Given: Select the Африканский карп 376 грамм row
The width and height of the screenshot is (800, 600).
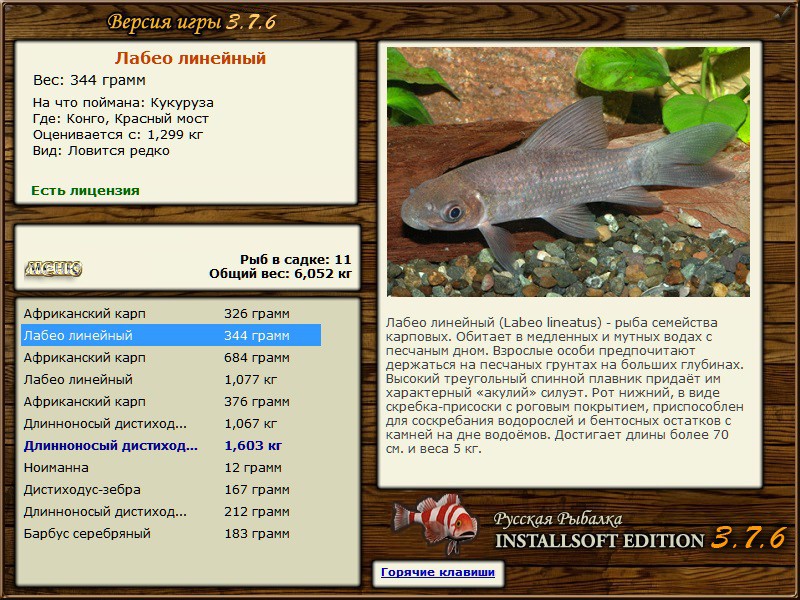Looking at the screenshot, I should 171,401.
